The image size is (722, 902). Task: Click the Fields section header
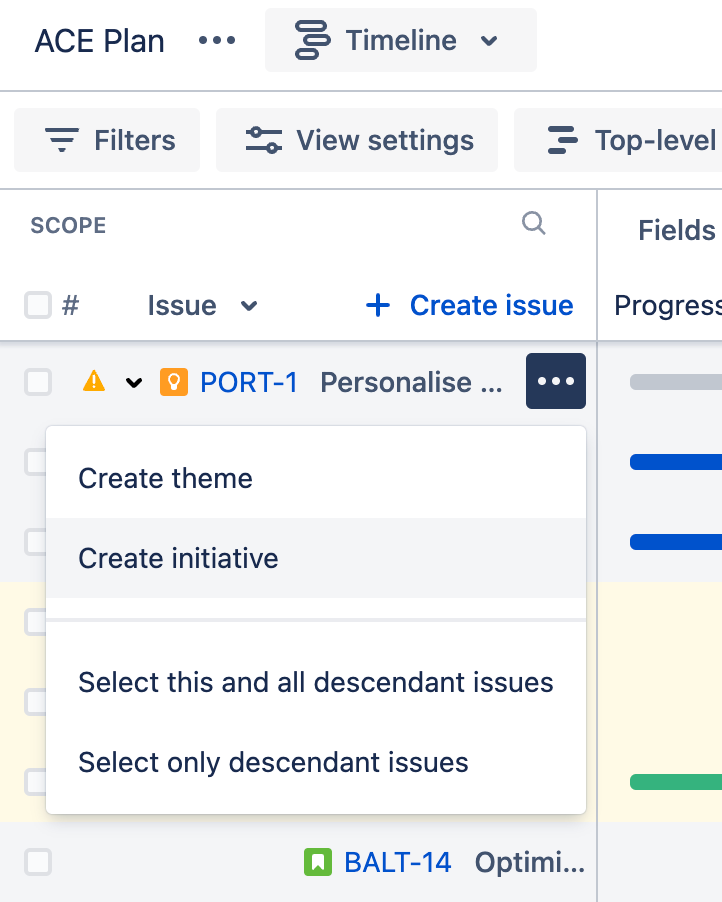pos(677,230)
